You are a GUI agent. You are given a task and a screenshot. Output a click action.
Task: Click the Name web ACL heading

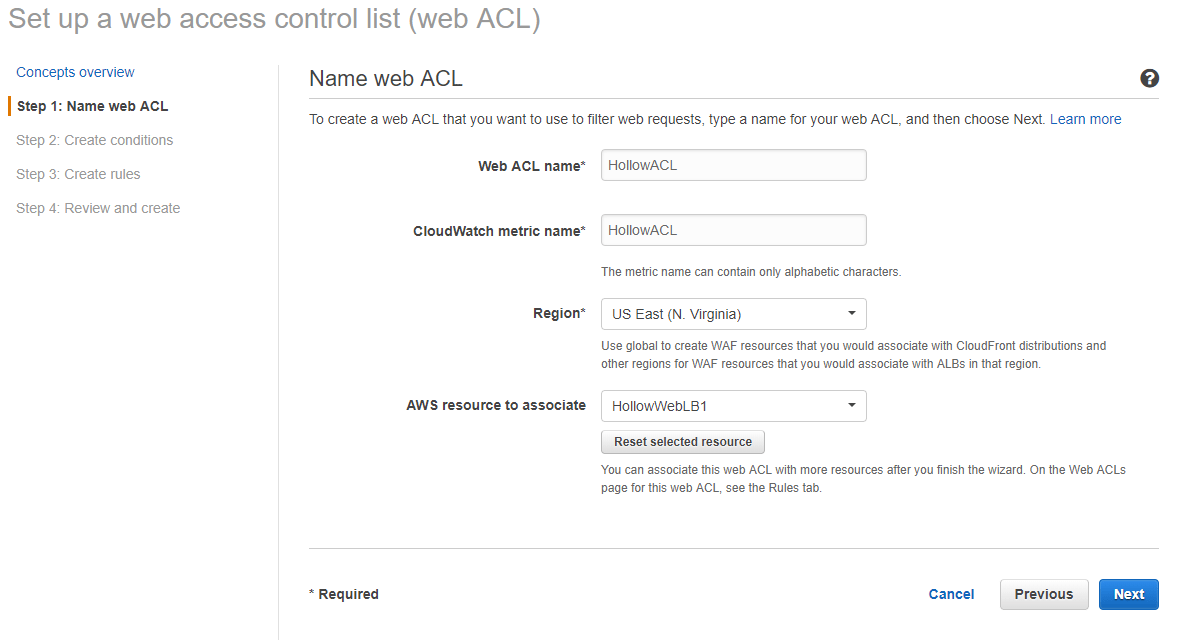tap(385, 79)
